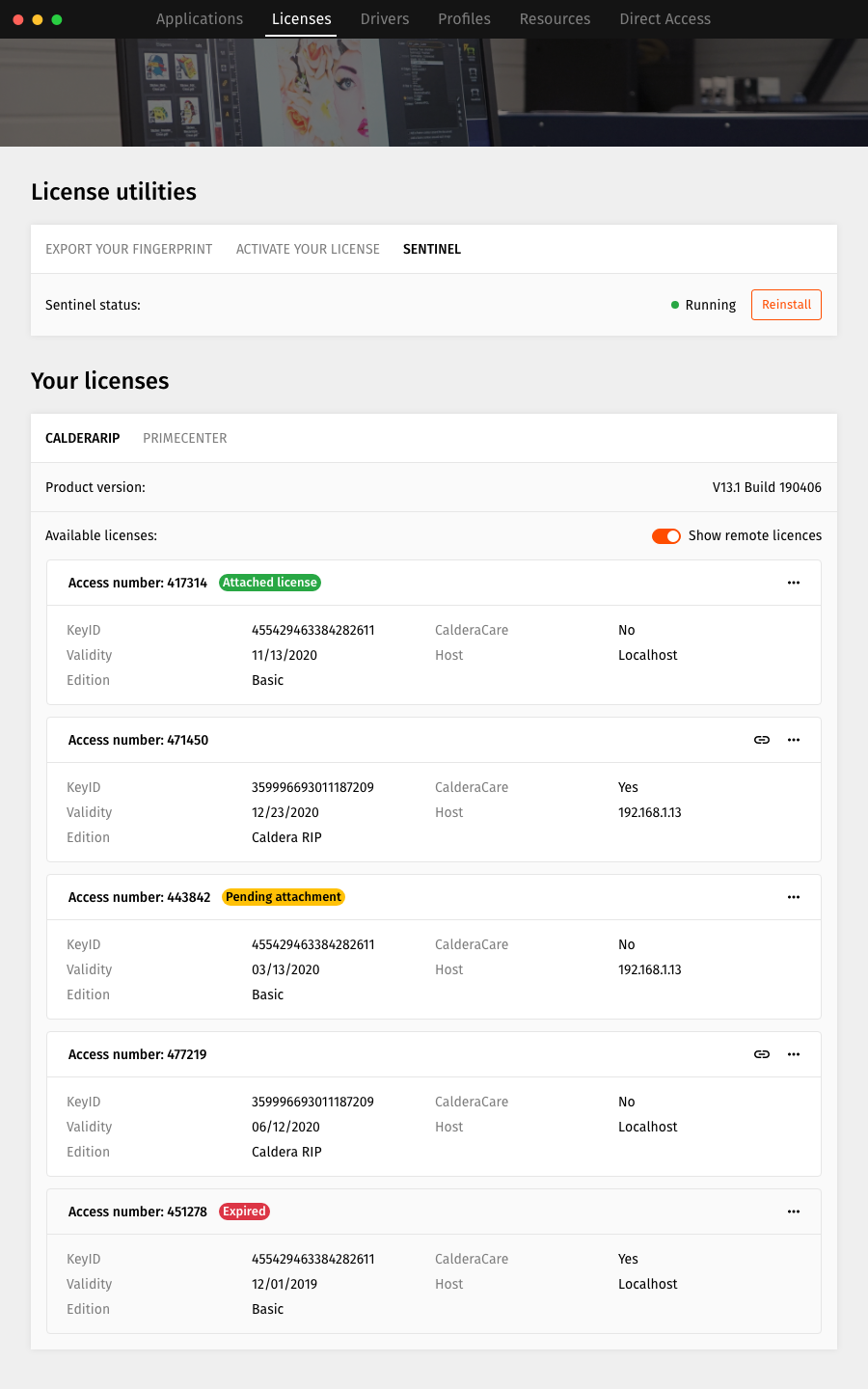The image size is (868, 1389).
Task: Click the Running status text
Action: coord(711,305)
